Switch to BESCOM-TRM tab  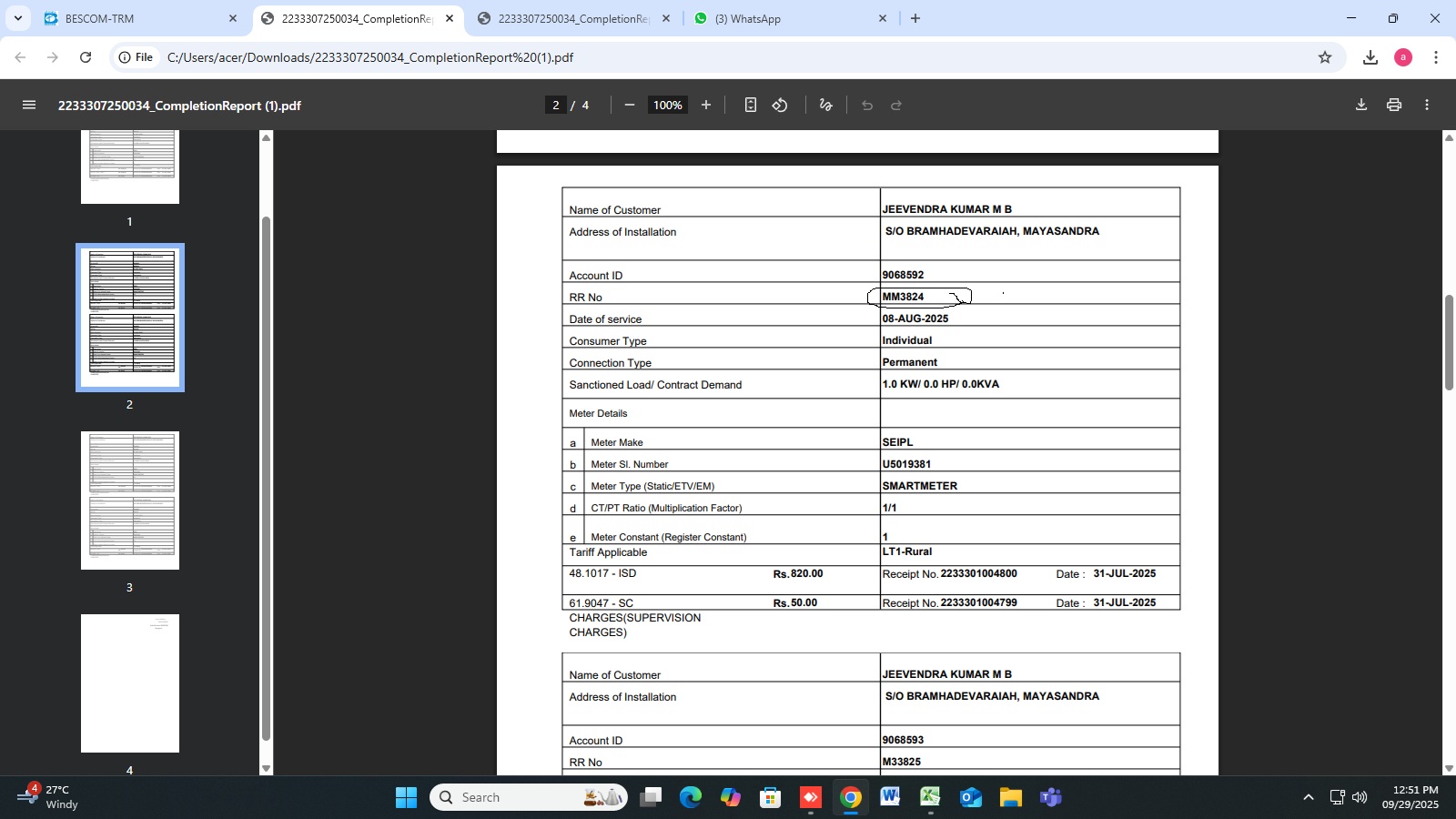(x=140, y=18)
